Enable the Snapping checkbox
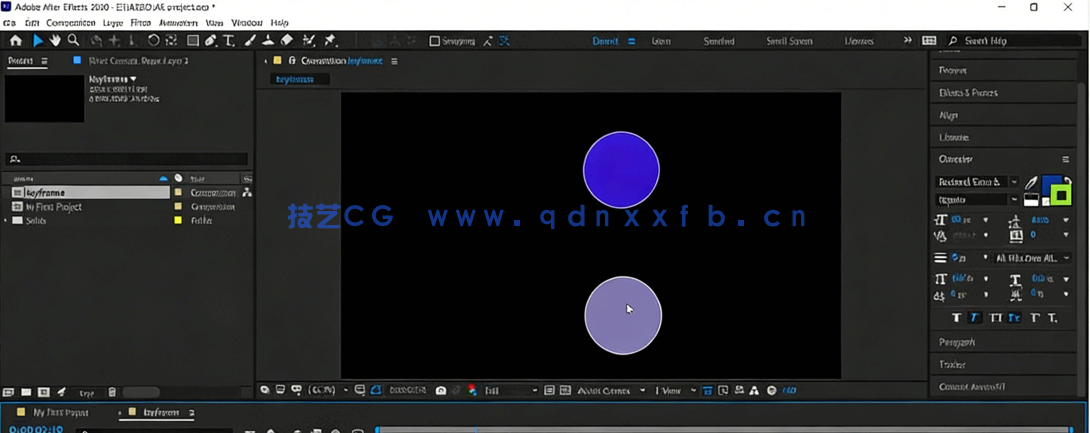 [435, 41]
